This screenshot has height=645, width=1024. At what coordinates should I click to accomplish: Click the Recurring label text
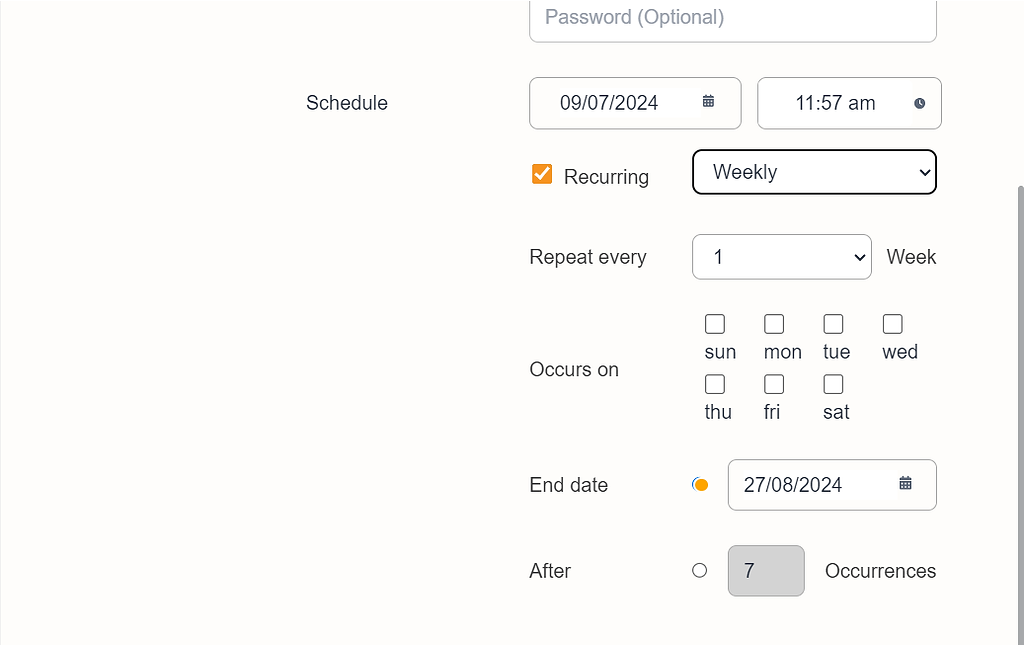(x=606, y=177)
